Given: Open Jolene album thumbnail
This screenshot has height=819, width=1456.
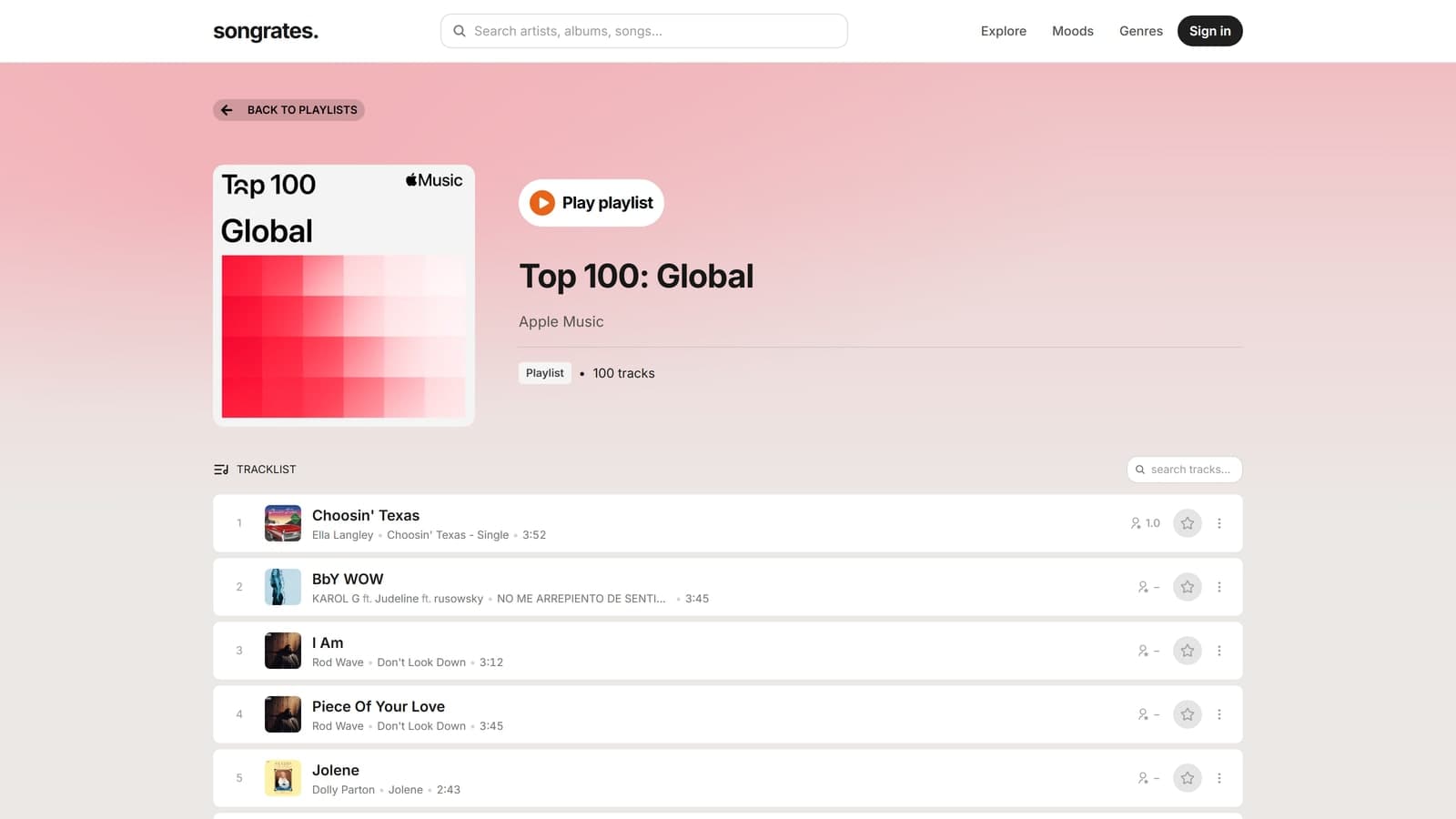Looking at the screenshot, I should pyautogui.click(x=283, y=778).
